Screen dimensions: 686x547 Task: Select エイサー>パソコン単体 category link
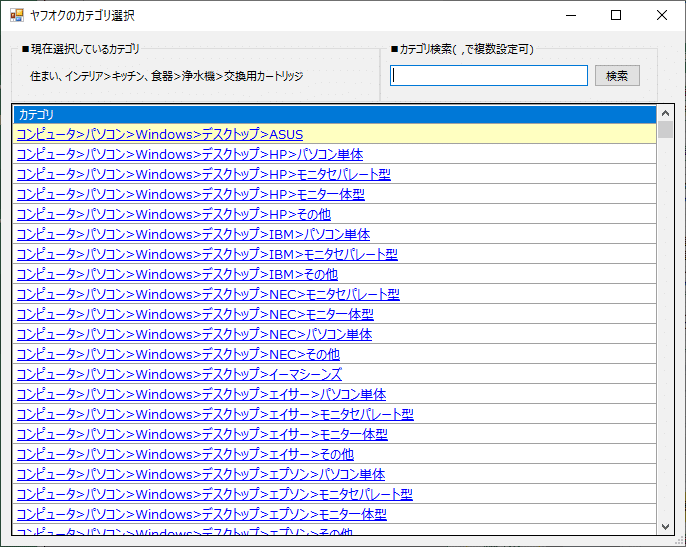pos(201,395)
